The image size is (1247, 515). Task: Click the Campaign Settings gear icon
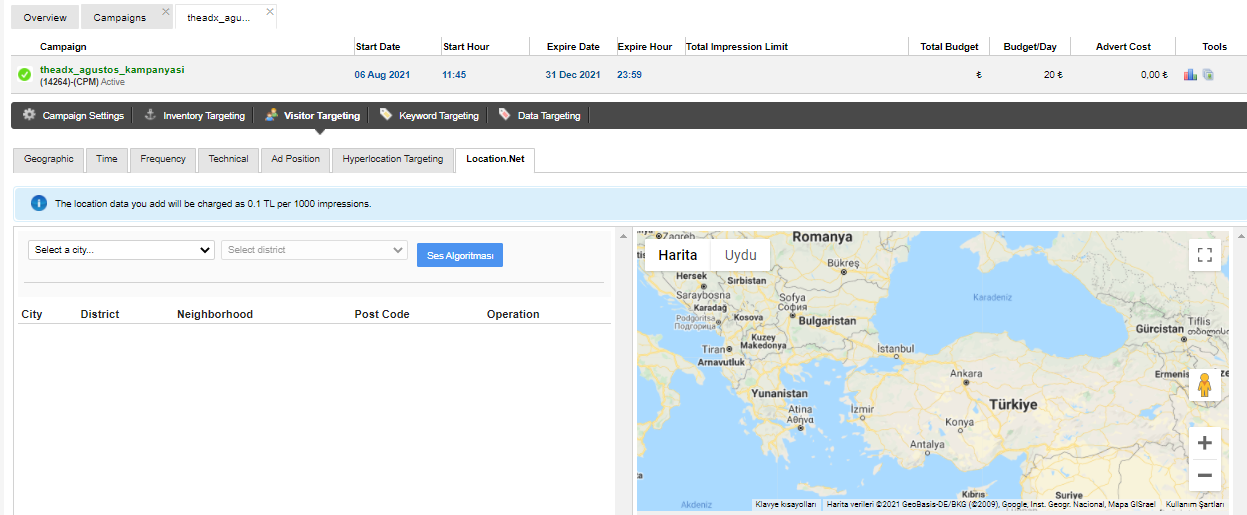click(29, 115)
